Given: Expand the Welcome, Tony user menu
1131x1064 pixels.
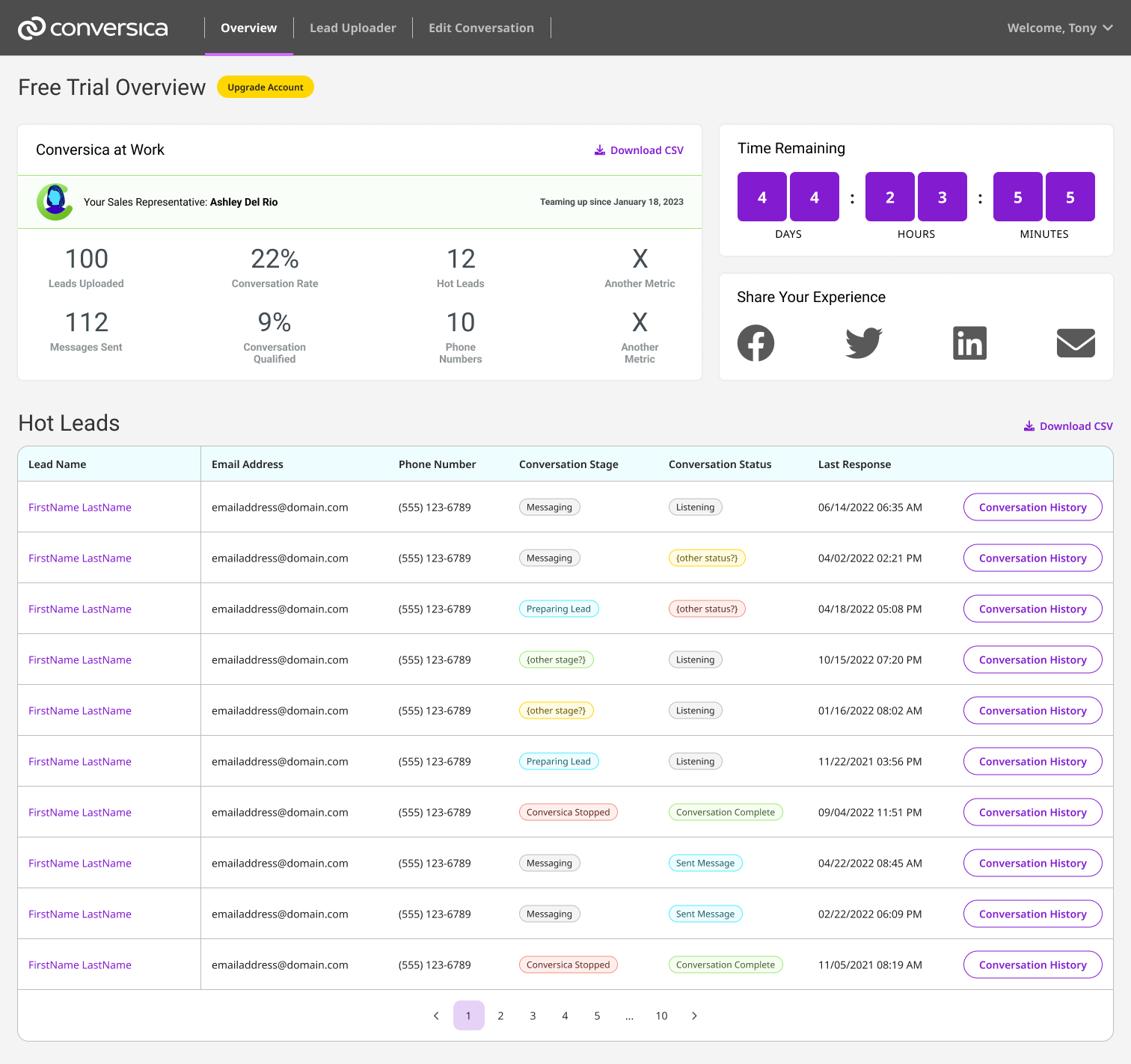Looking at the screenshot, I should (1060, 28).
